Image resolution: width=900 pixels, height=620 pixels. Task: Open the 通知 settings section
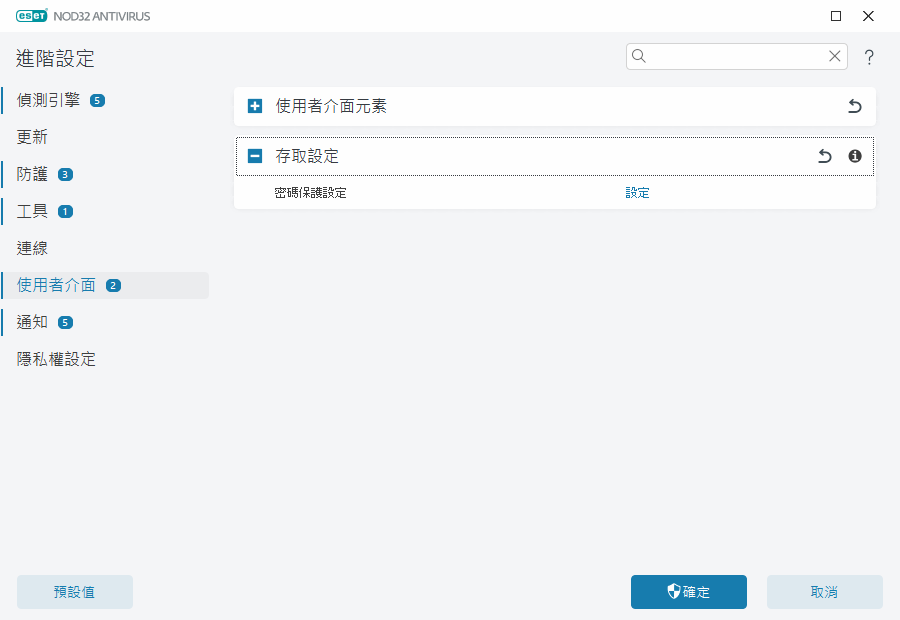tap(30, 321)
